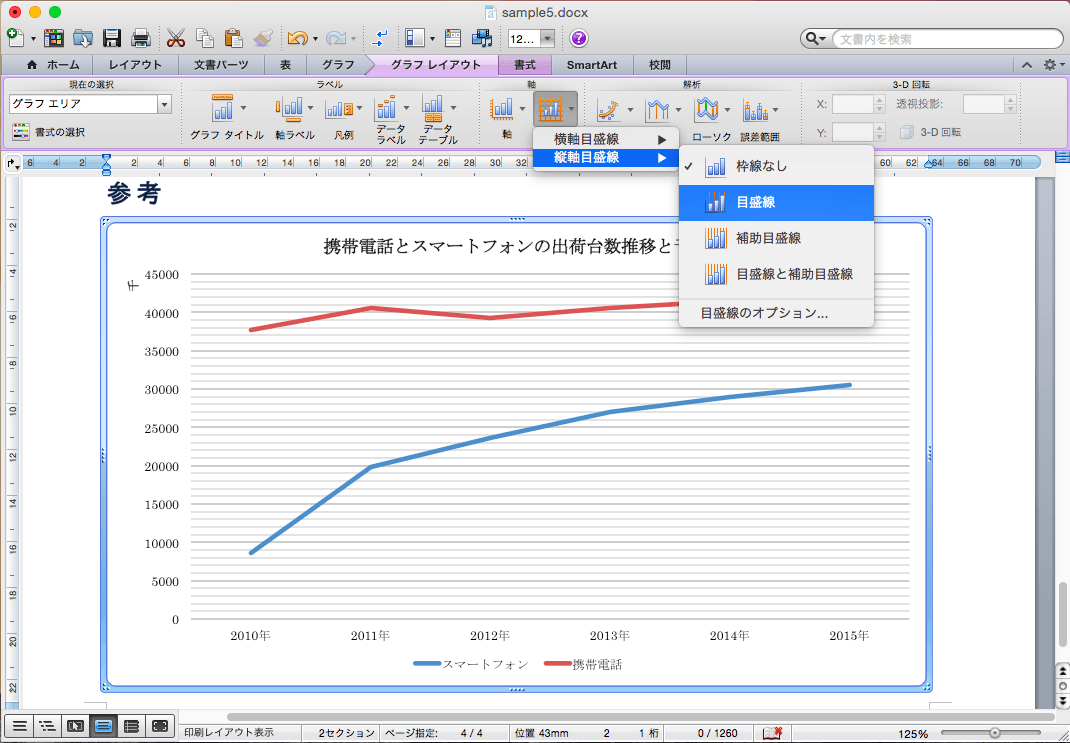This screenshot has width=1070, height=743.
Task: Switch to the 校閲 tab
Action: tap(659, 65)
